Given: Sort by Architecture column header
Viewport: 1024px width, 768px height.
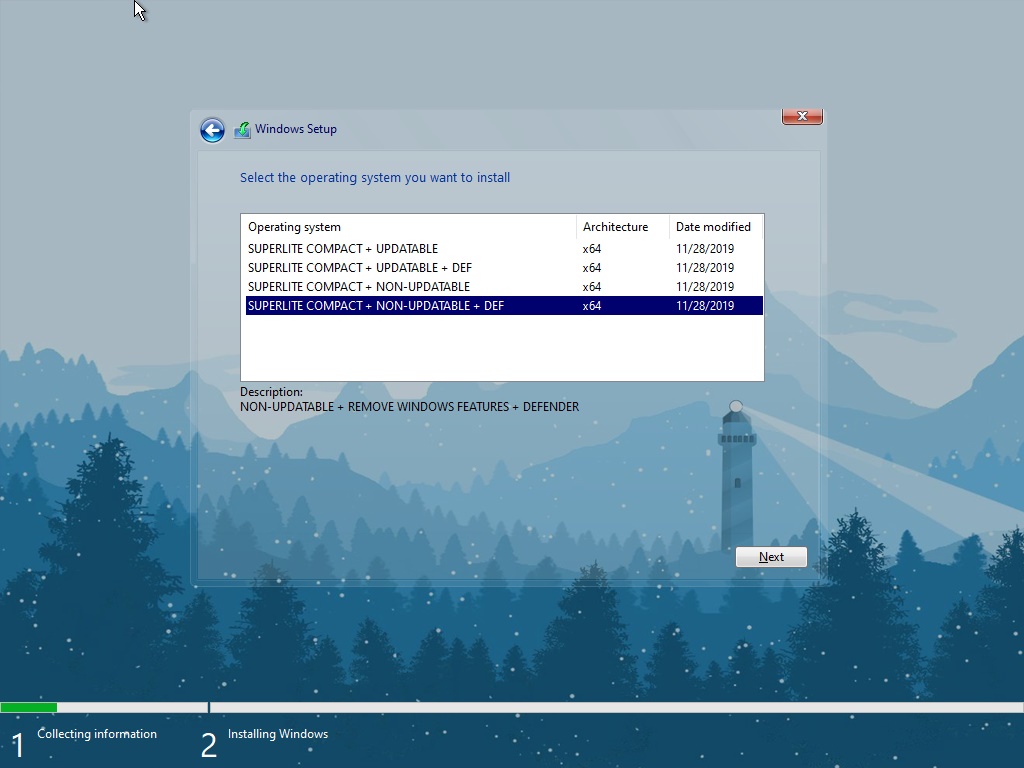Looking at the screenshot, I should [622, 227].
